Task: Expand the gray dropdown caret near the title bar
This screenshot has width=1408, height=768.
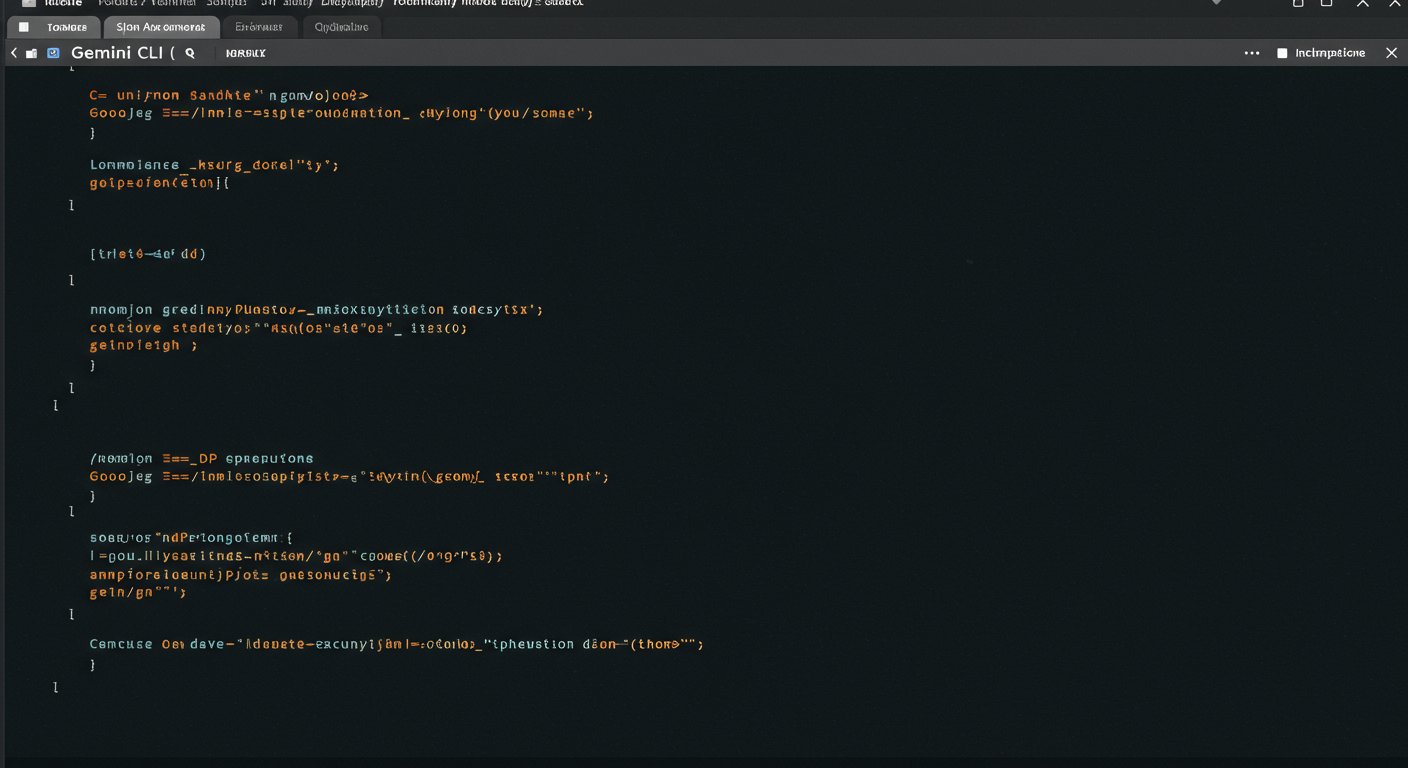Action: pyautogui.click(x=1216, y=3)
